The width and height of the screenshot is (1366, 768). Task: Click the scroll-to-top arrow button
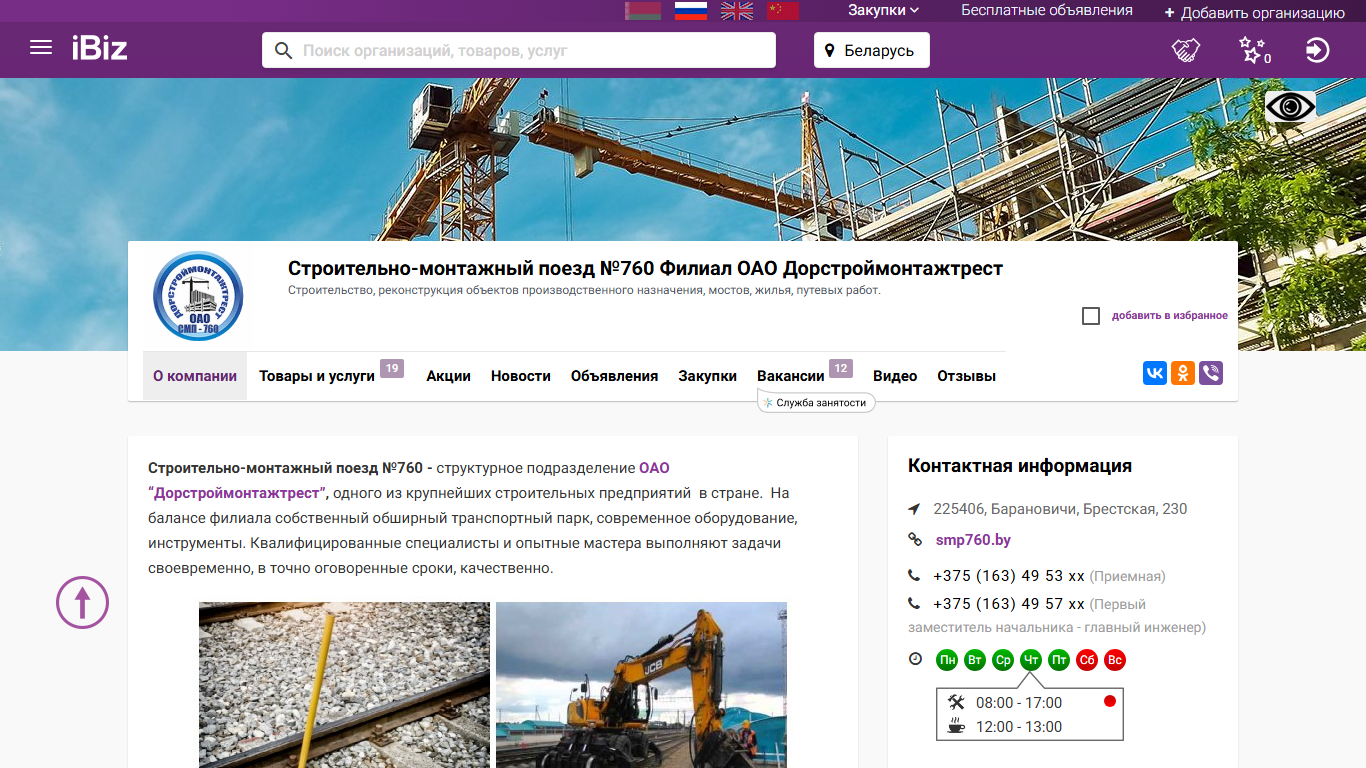point(82,602)
